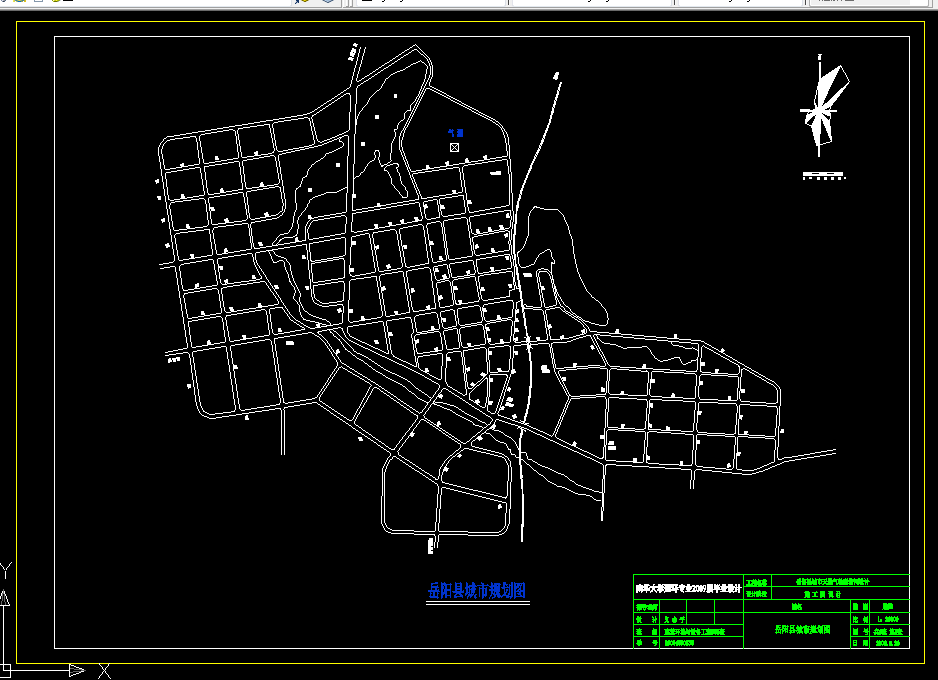Click the gas source square symbol under 气源
This screenshot has width=938, height=680.
point(455,147)
